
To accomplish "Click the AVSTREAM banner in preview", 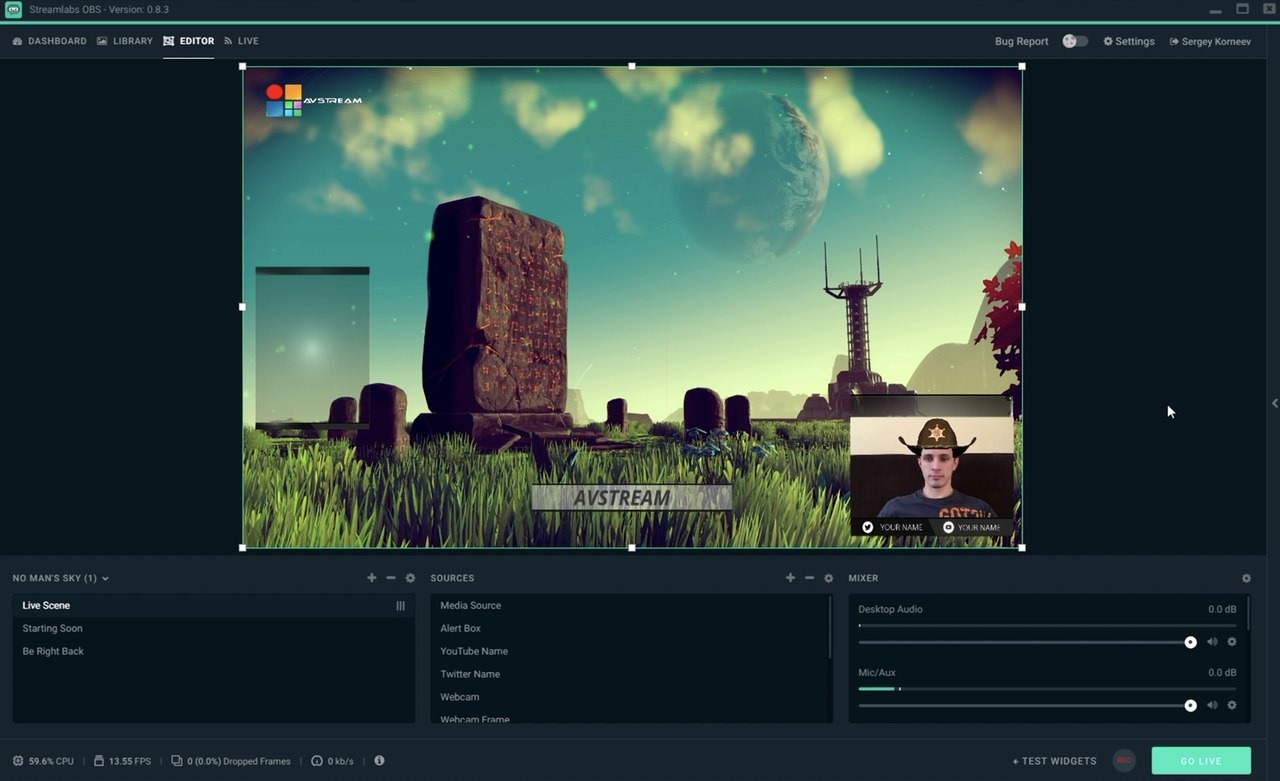I will (x=631, y=498).
